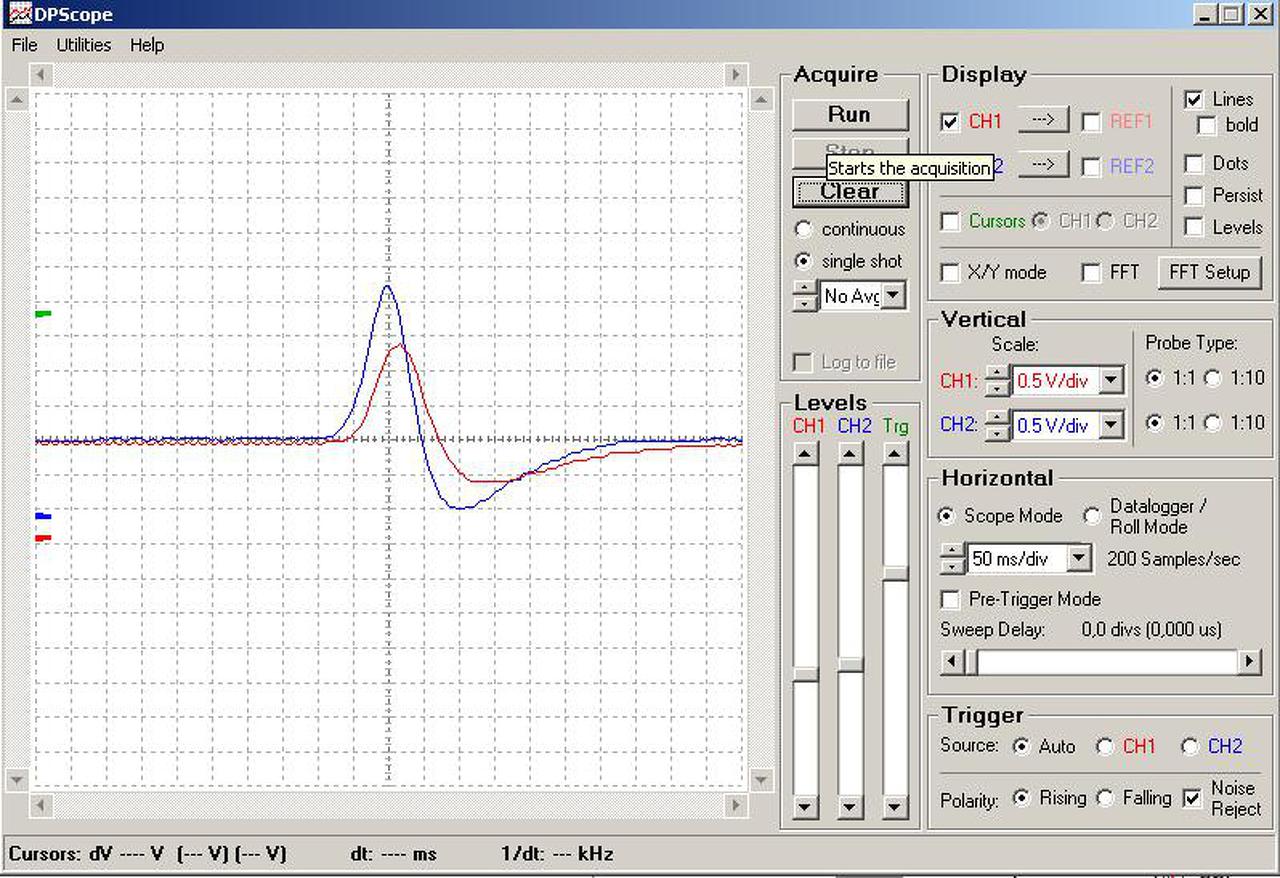This screenshot has height=878, width=1280.
Task: Step the CH1 scale spinner
Action: pyautogui.click(x=997, y=381)
